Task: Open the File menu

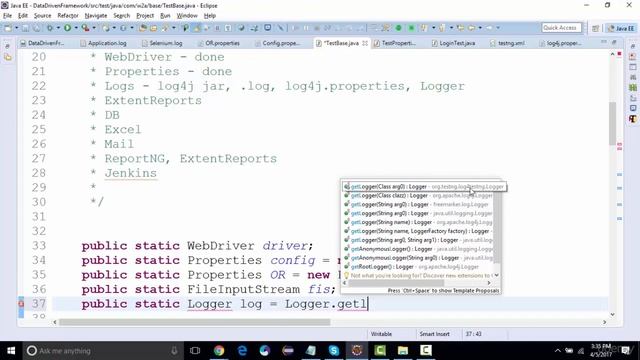Action: tap(7, 16)
